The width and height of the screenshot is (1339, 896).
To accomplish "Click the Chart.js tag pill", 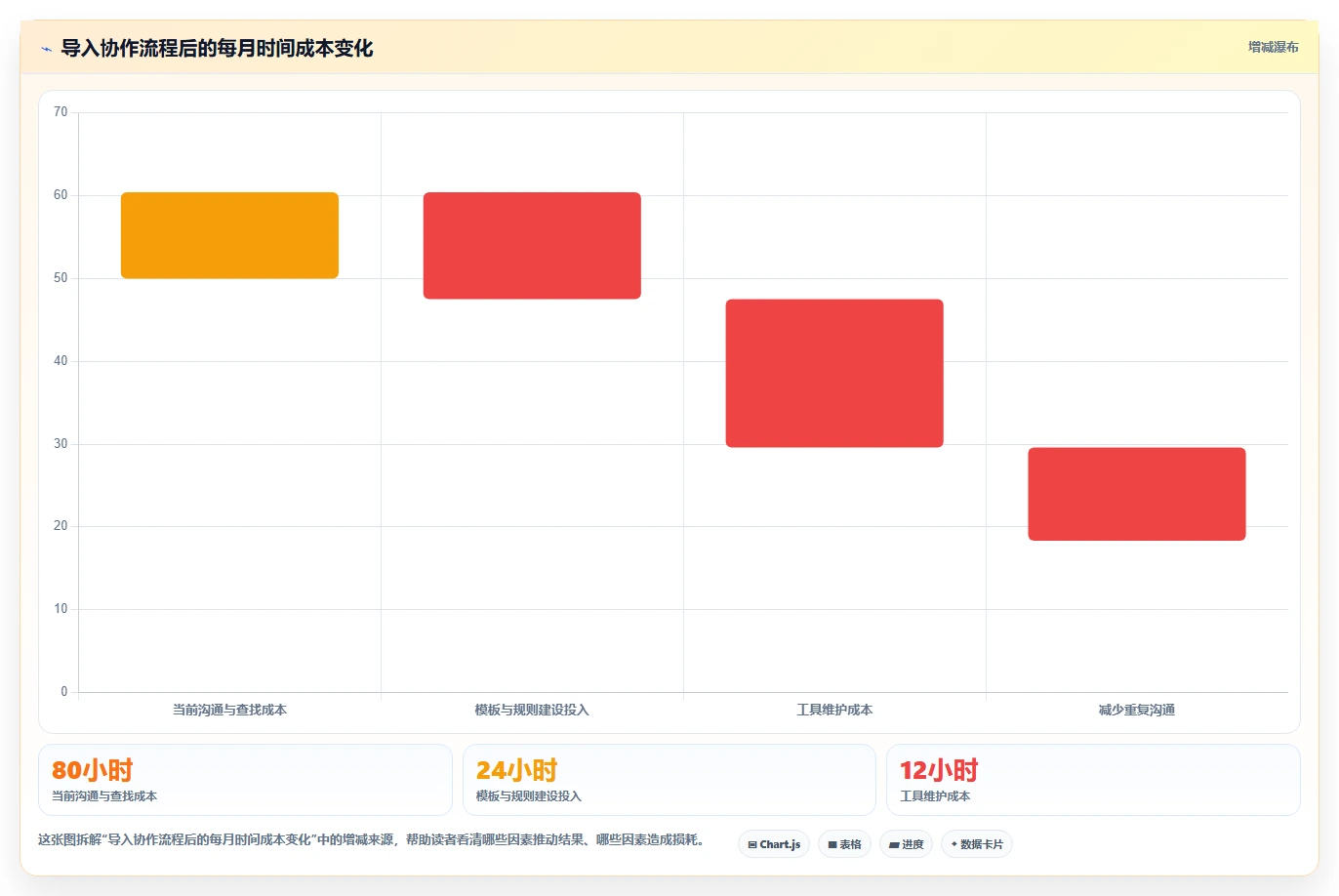I will (774, 844).
